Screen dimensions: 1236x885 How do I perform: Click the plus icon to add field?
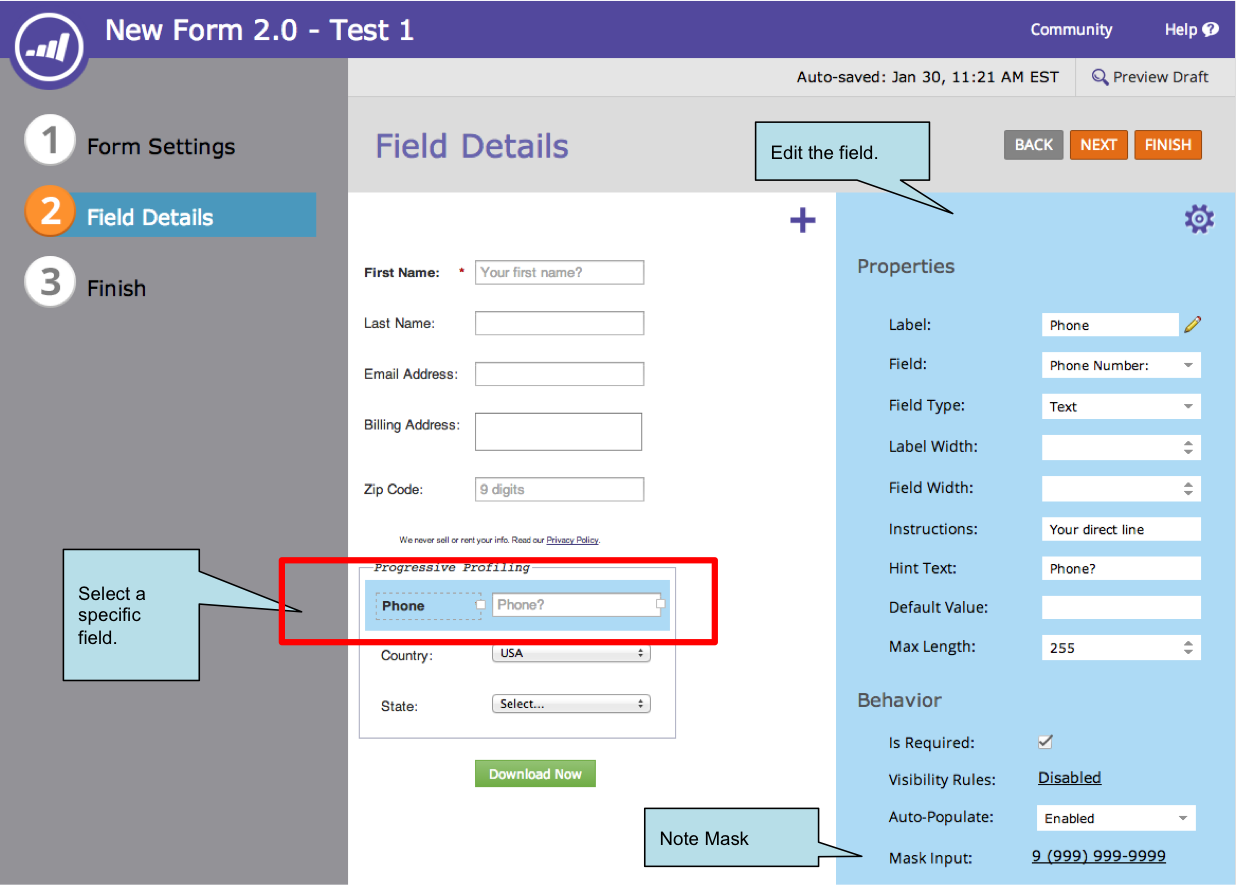(x=803, y=220)
